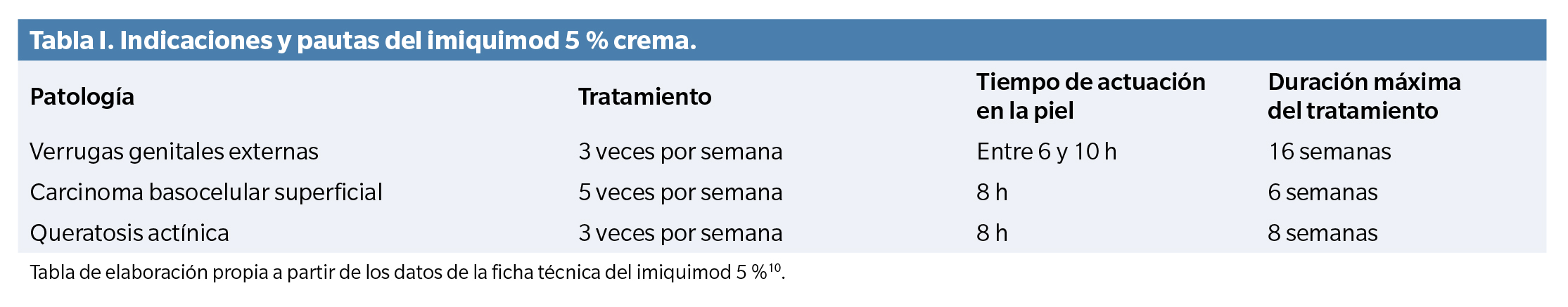Open superscript reference 10 in the footnote
Viewport: 1568px width, 307px height.
point(775,267)
